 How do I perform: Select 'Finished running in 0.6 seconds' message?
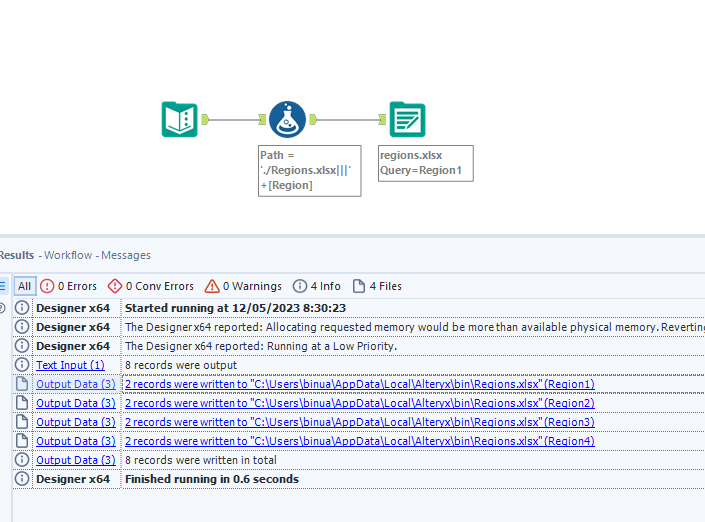[212, 479]
